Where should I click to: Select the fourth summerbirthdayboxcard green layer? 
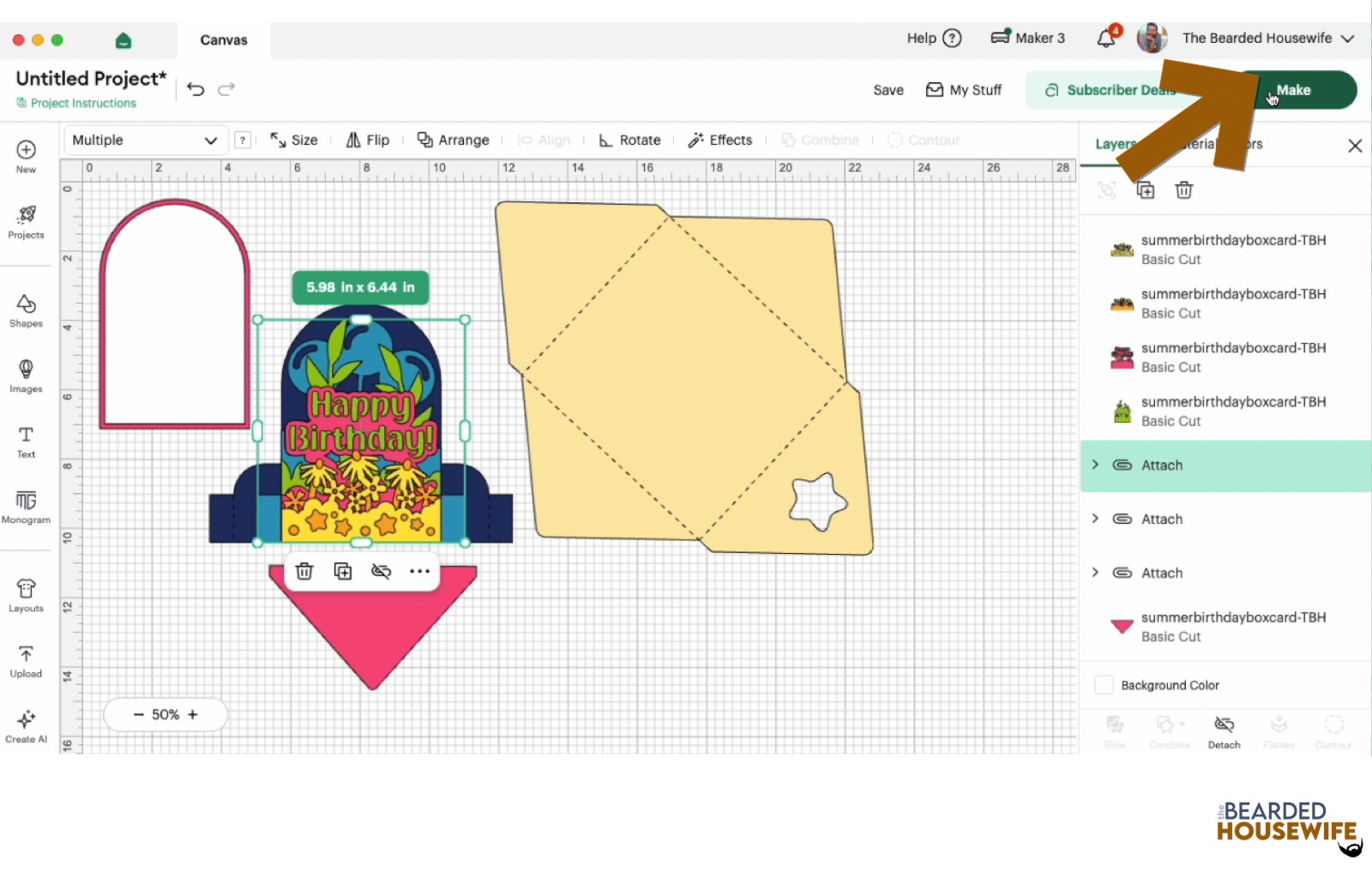click(1226, 412)
